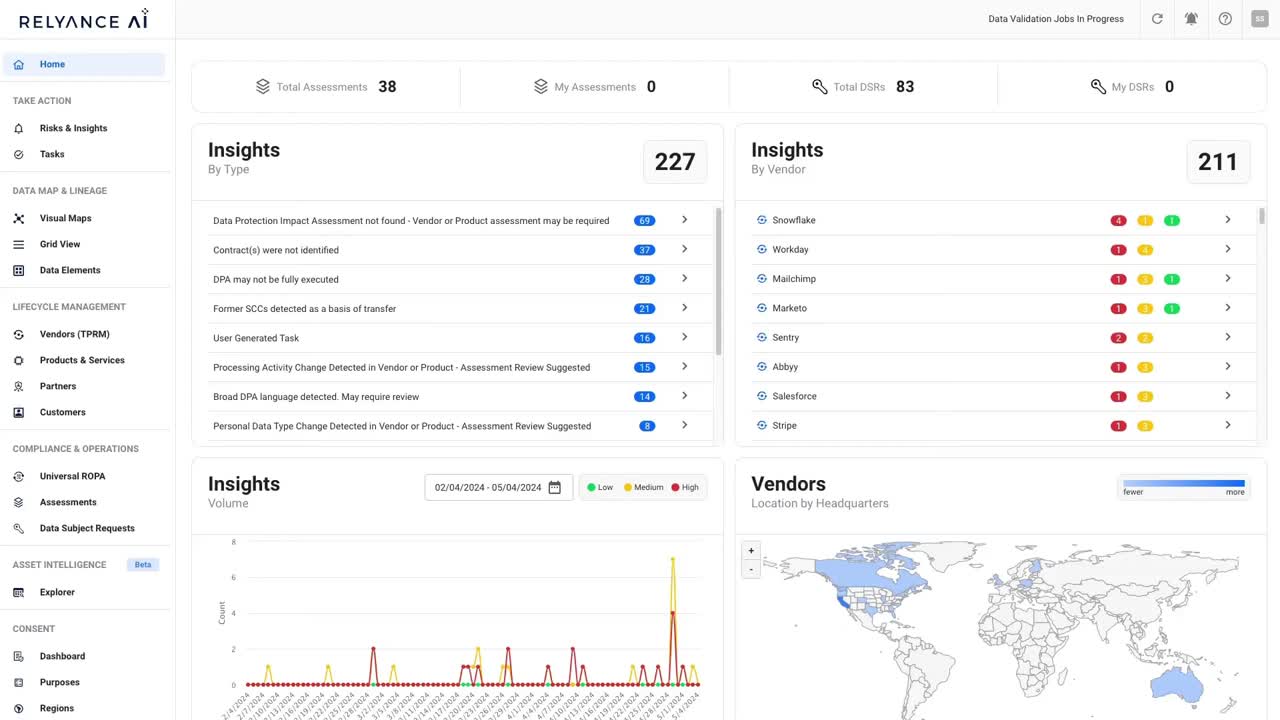The width and height of the screenshot is (1280, 720).
Task: Click the consent Dashboard icon
Action: point(19,656)
